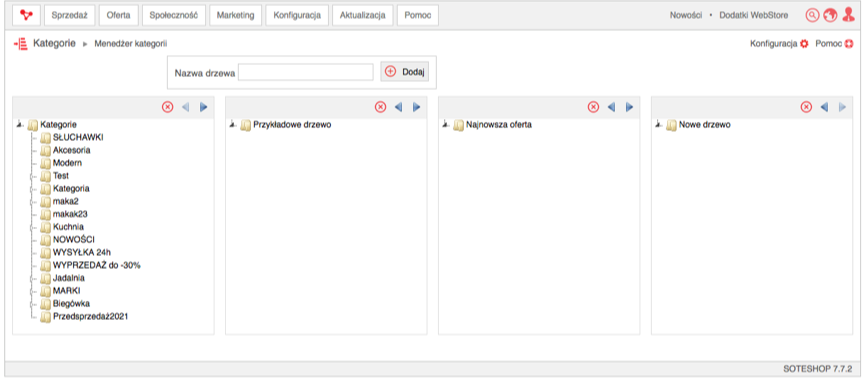Delete the Nowe drzewo tree with red X
Image resolution: width=864 pixels, height=380 pixels.
pyautogui.click(x=806, y=107)
